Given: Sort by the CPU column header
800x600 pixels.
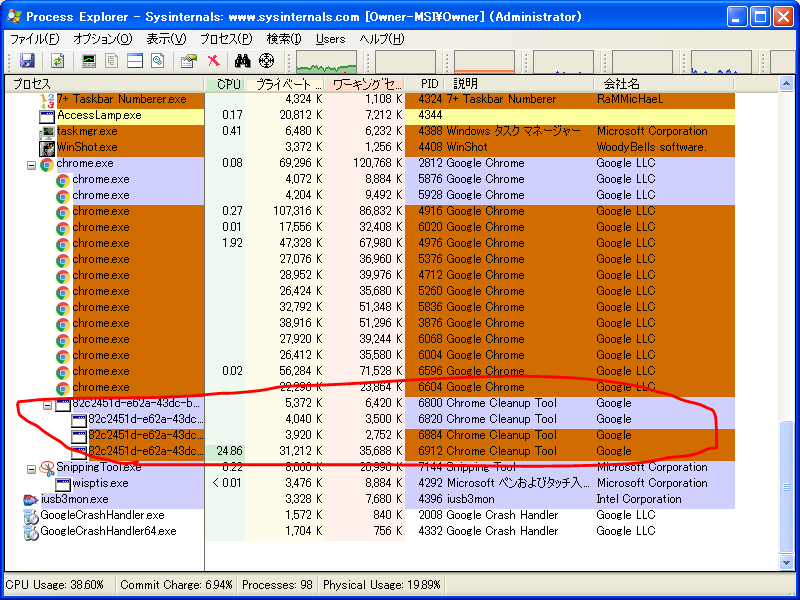Looking at the screenshot, I should click(x=225, y=84).
